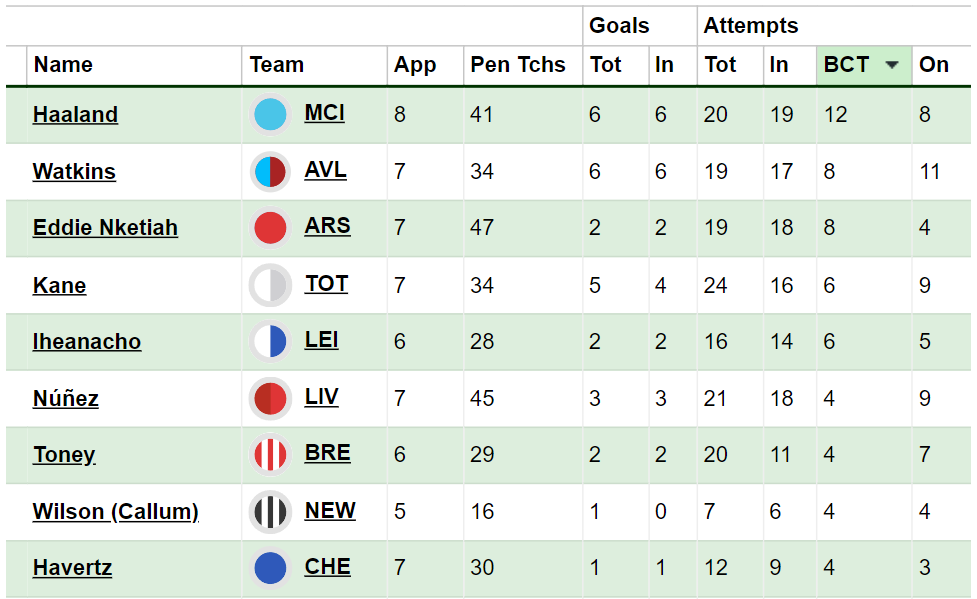Click the Manchester City light blue badge icon

click(270, 114)
